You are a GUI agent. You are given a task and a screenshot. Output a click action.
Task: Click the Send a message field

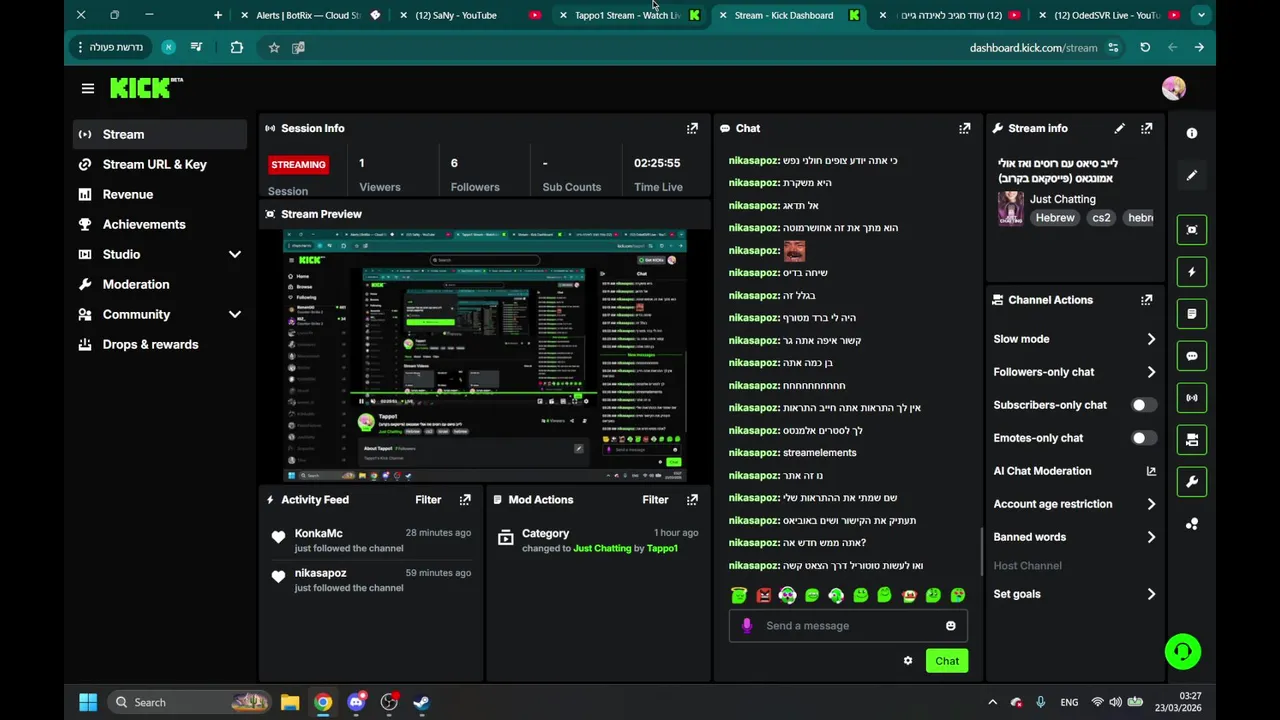848,626
